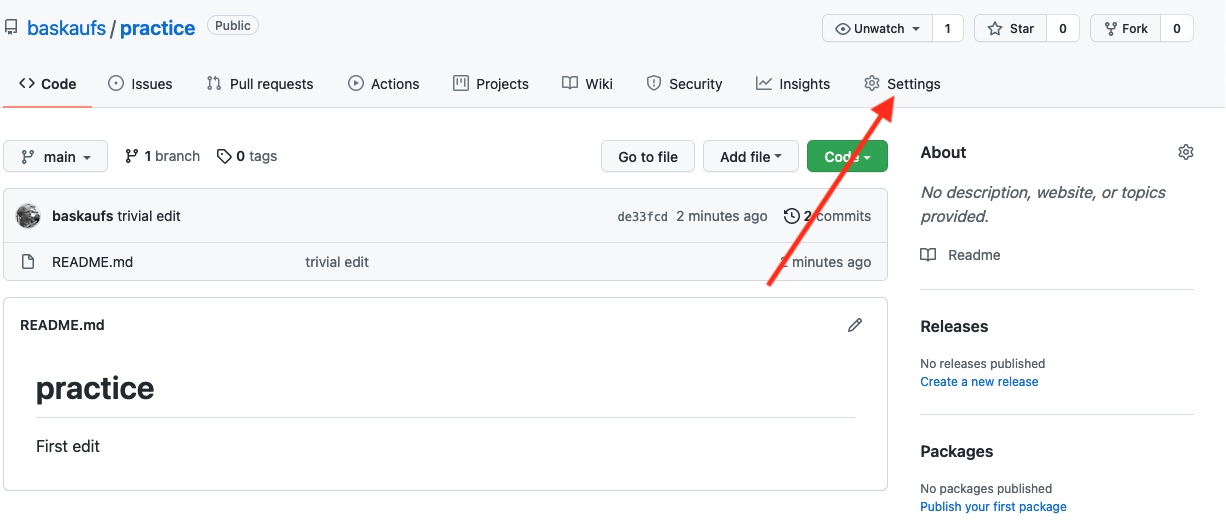The image size is (1226, 524).
Task: Go to the Actions tab
Action: [384, 84]
